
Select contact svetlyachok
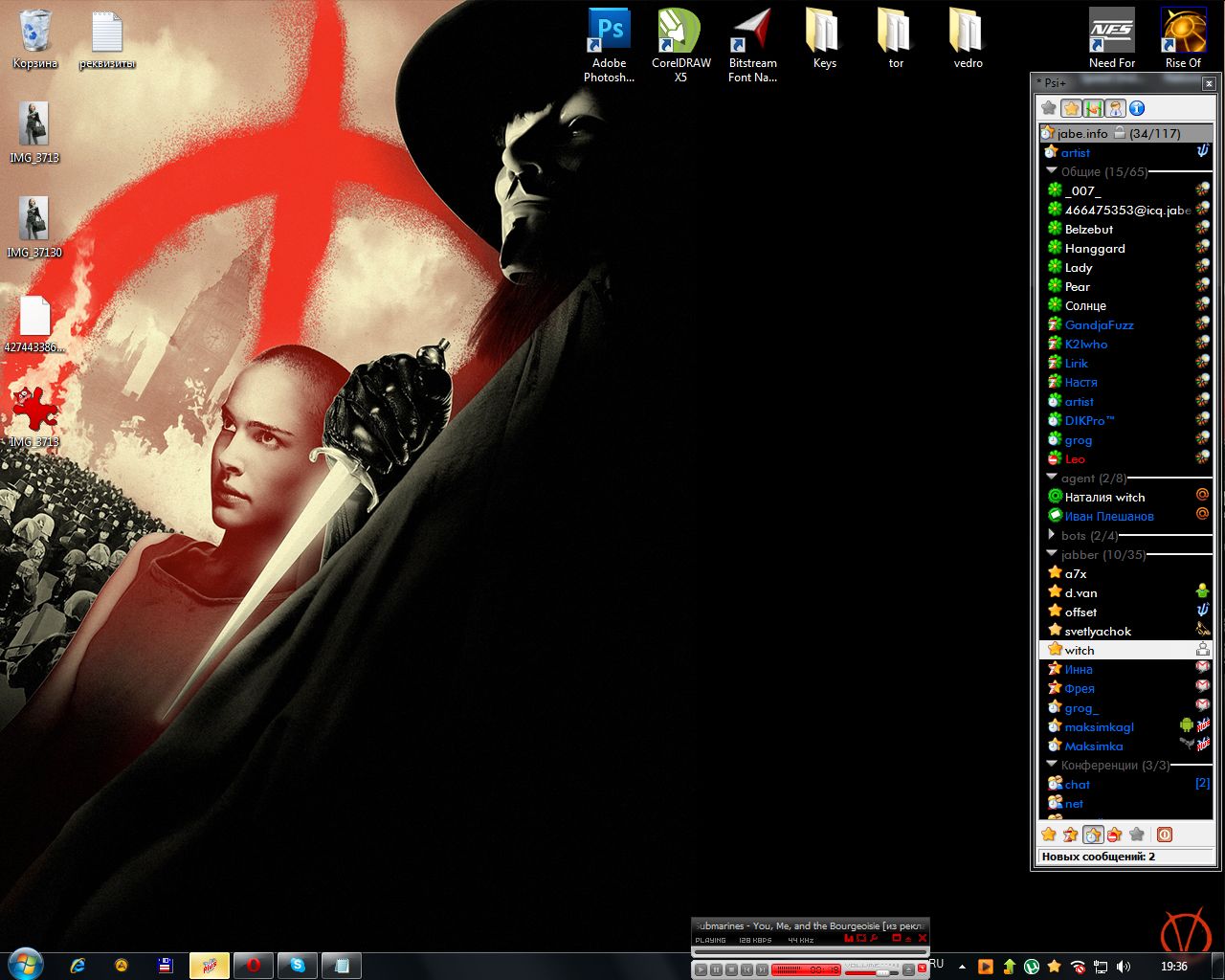1126,631
